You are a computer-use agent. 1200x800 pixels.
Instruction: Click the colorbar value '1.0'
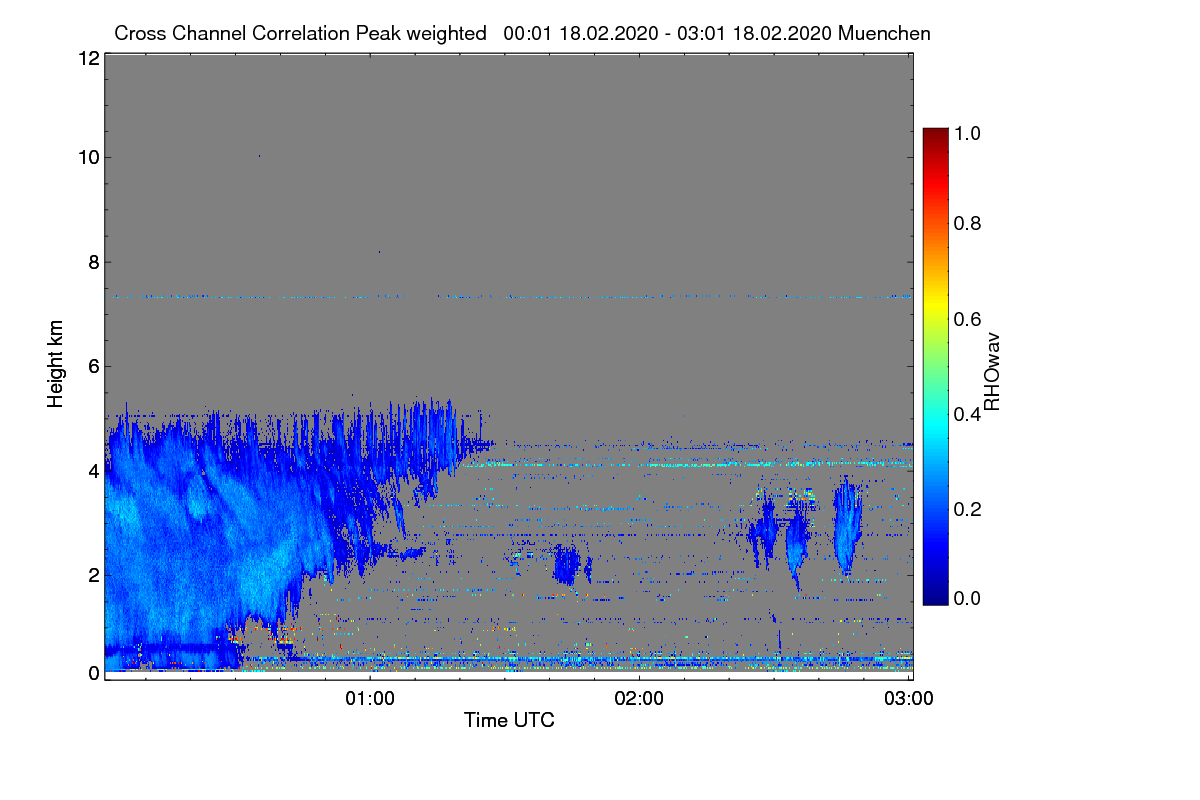[967, 131]
